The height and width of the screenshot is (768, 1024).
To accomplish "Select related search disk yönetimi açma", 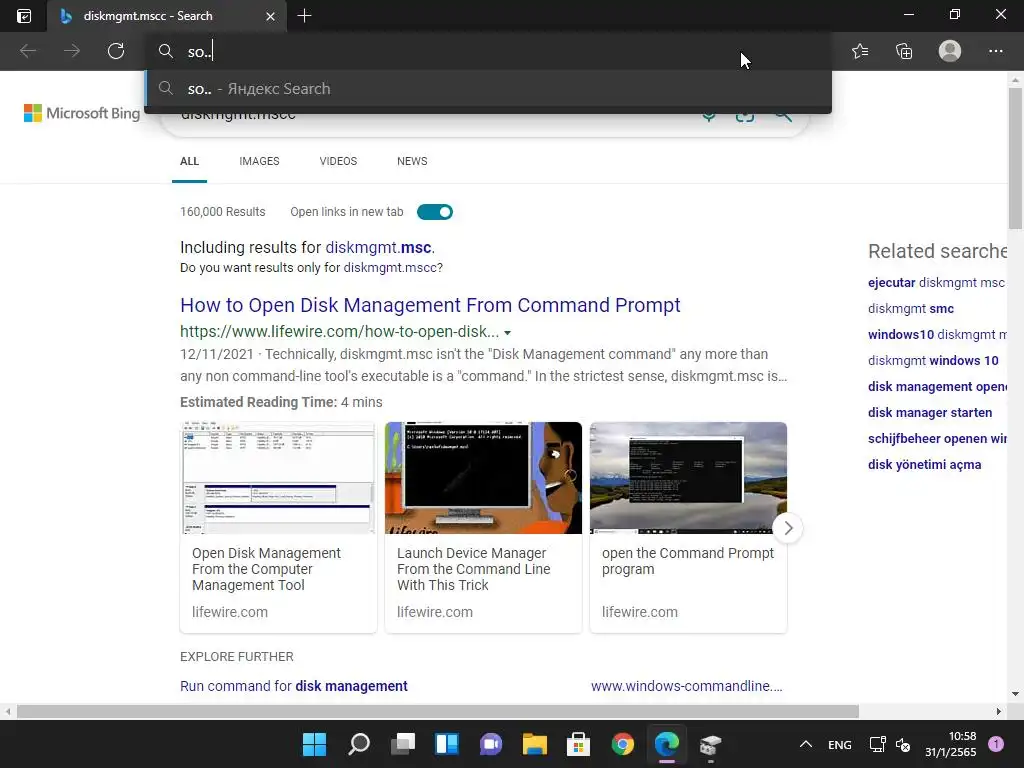I will (925, 465).
